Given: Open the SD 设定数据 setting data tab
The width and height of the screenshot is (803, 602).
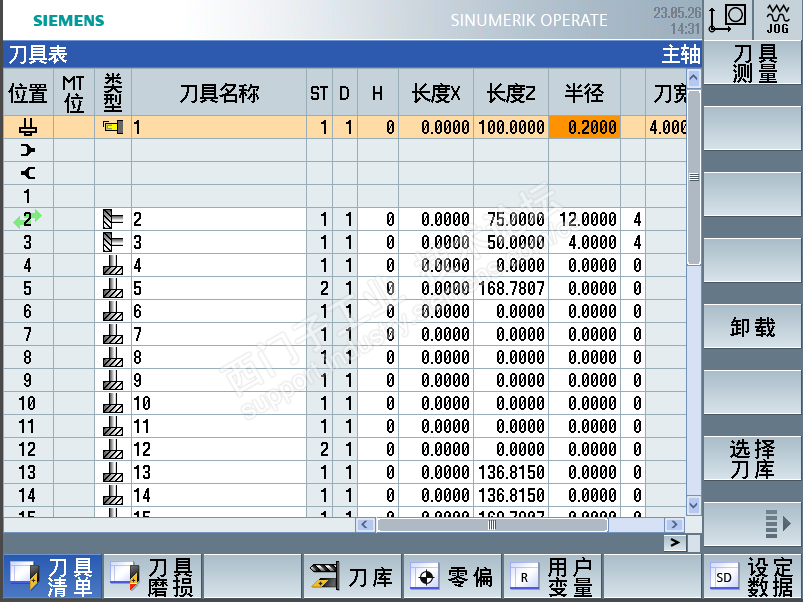Looking at the screenshot, I should tap(753, 576).
